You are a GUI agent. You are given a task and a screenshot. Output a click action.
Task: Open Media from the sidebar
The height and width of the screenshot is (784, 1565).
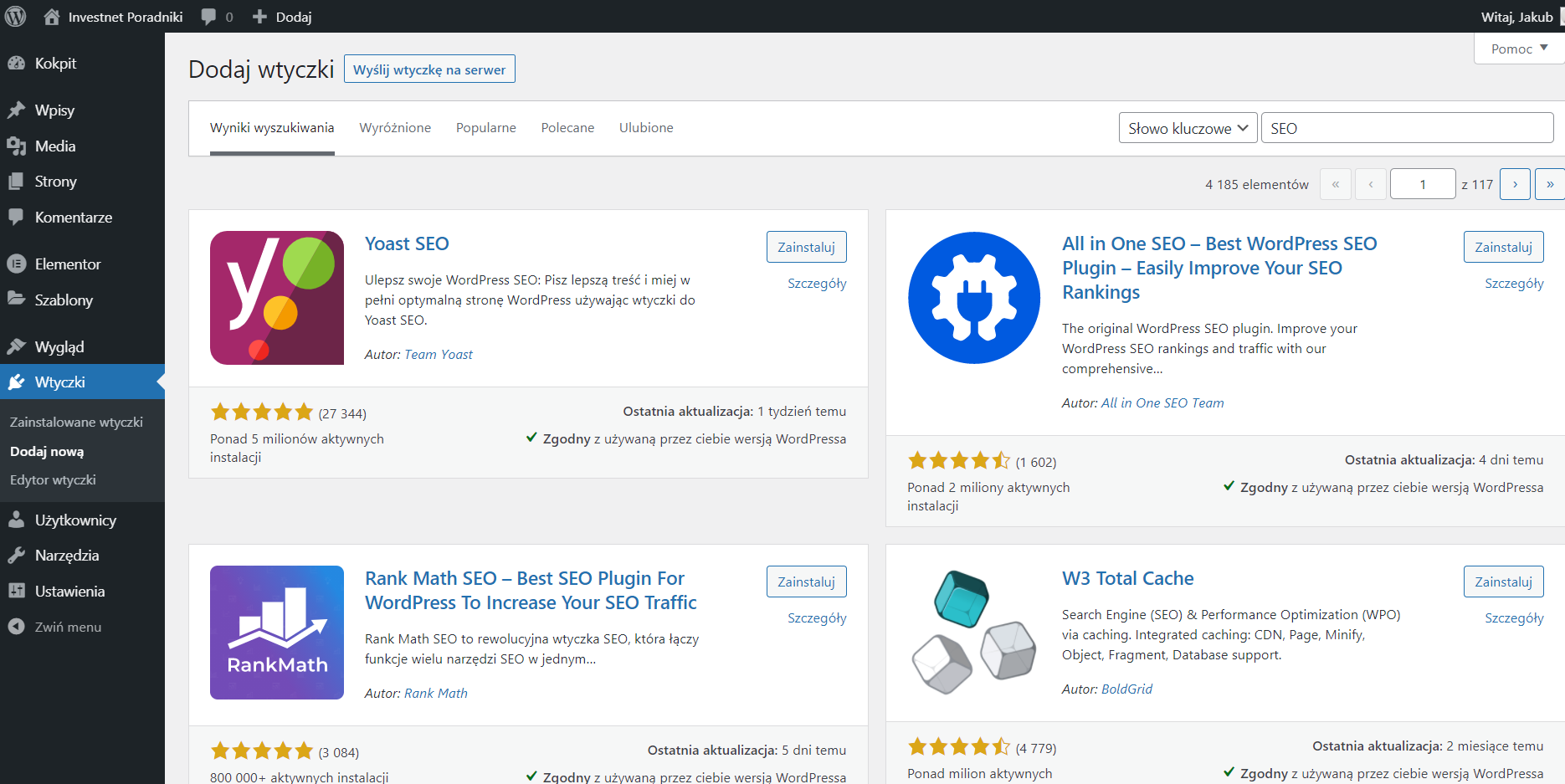(54, 146)
